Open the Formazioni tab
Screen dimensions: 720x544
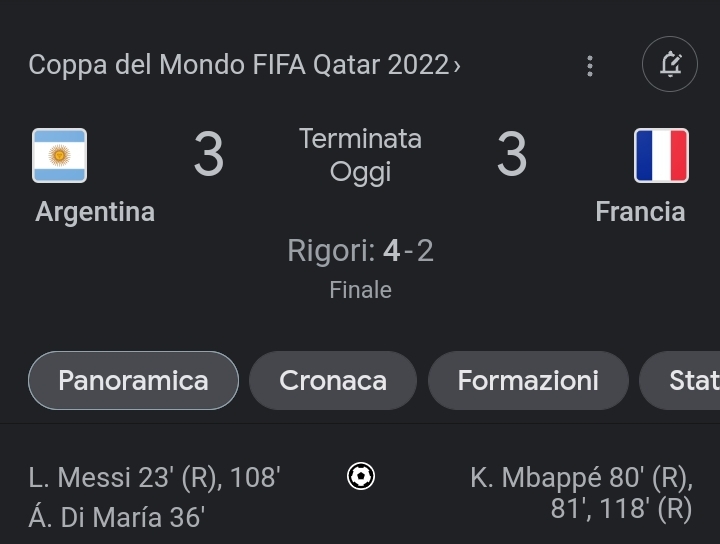pos(528,381)
